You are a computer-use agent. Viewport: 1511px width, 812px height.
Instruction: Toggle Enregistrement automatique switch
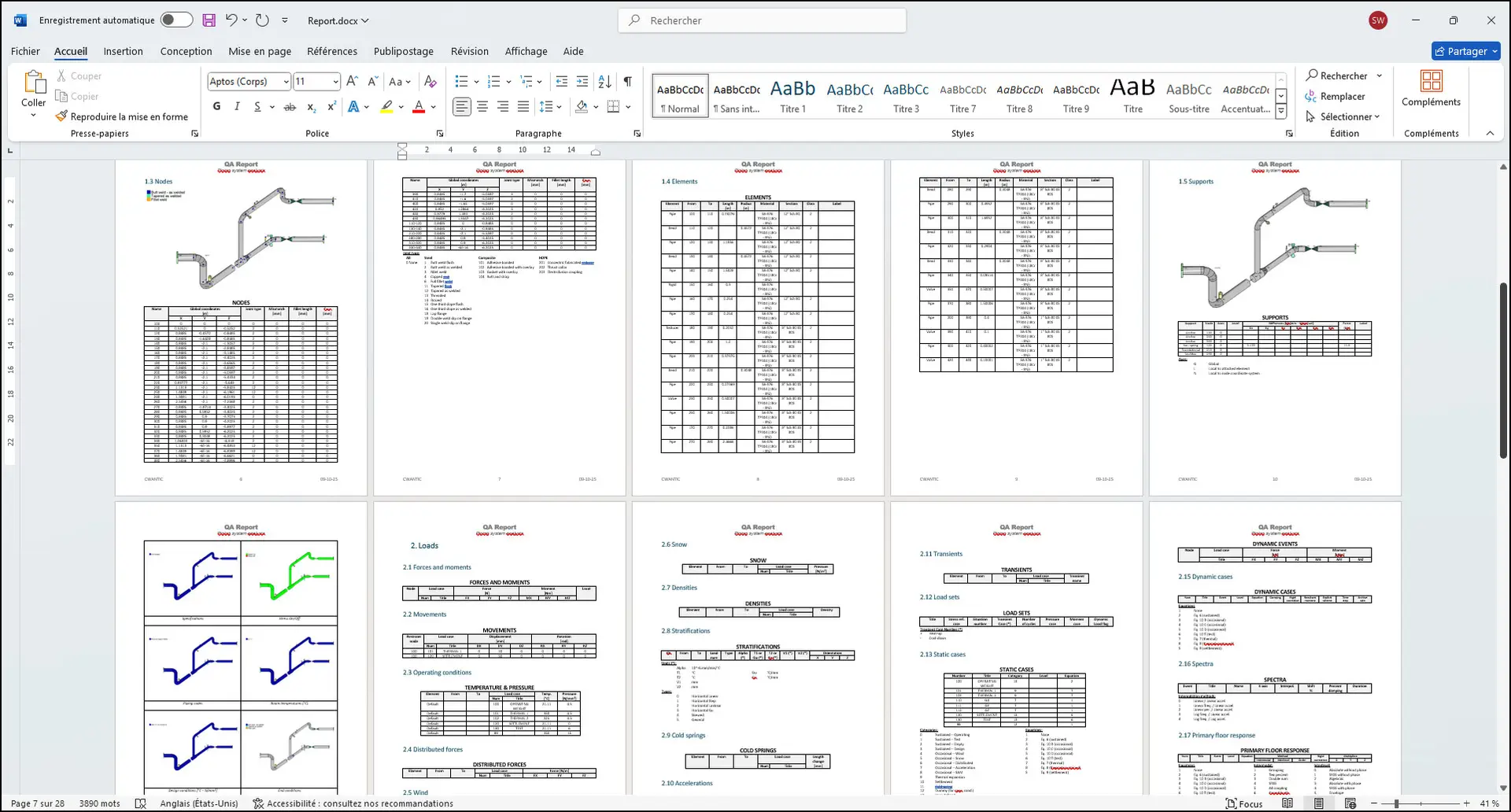click(x=176, y=20)
